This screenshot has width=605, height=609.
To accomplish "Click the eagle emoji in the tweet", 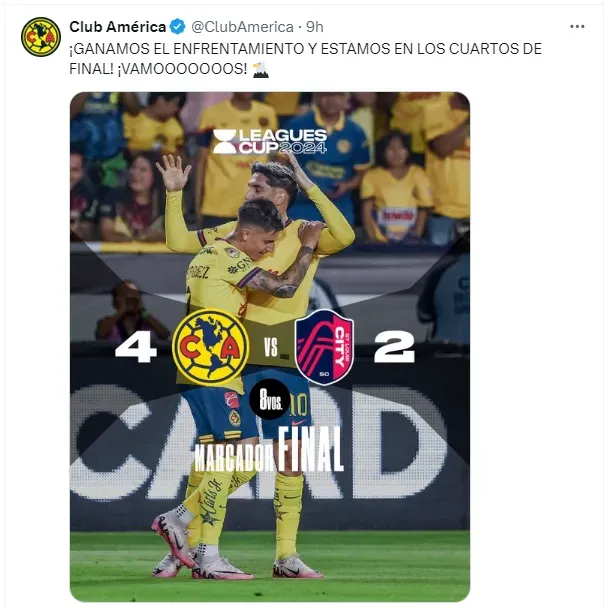I will (x=261, y=70).
